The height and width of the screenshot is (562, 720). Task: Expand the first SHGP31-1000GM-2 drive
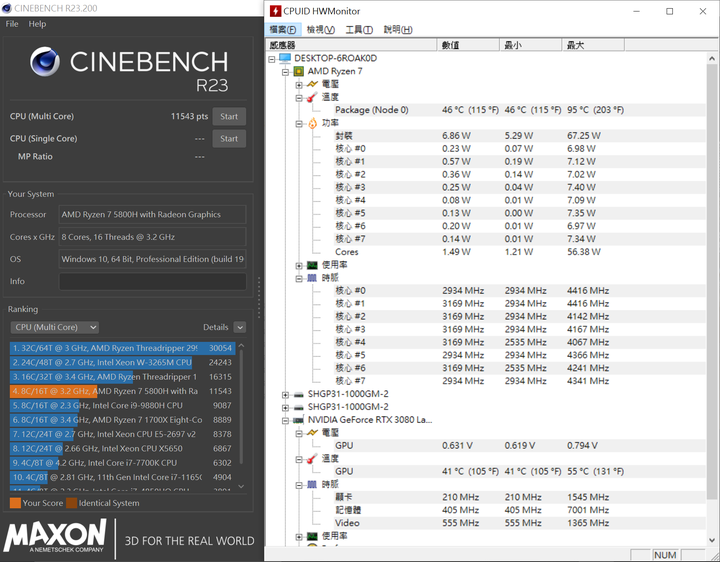286,394
